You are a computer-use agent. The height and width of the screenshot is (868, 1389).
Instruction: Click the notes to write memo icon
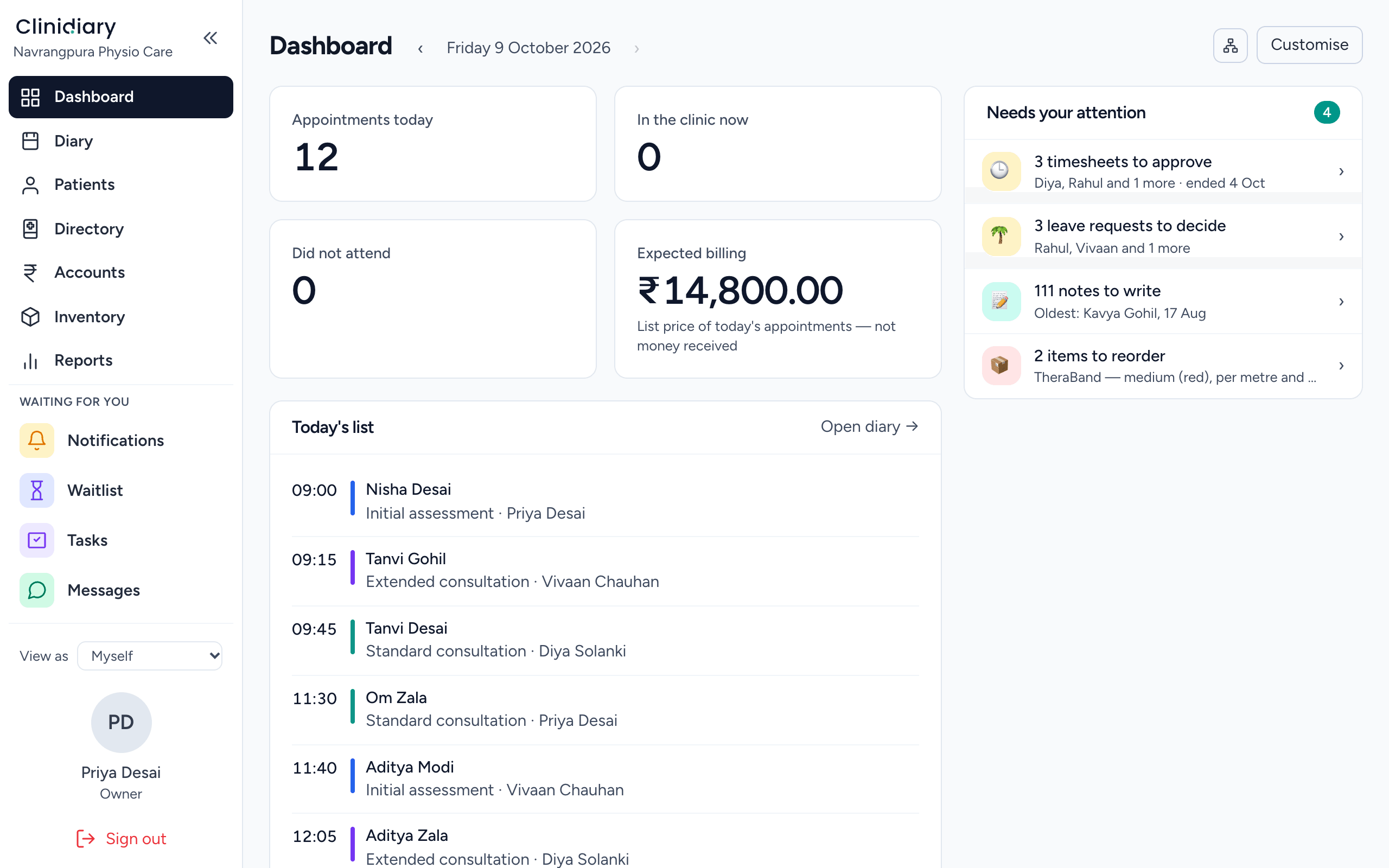coord(1001,302)
